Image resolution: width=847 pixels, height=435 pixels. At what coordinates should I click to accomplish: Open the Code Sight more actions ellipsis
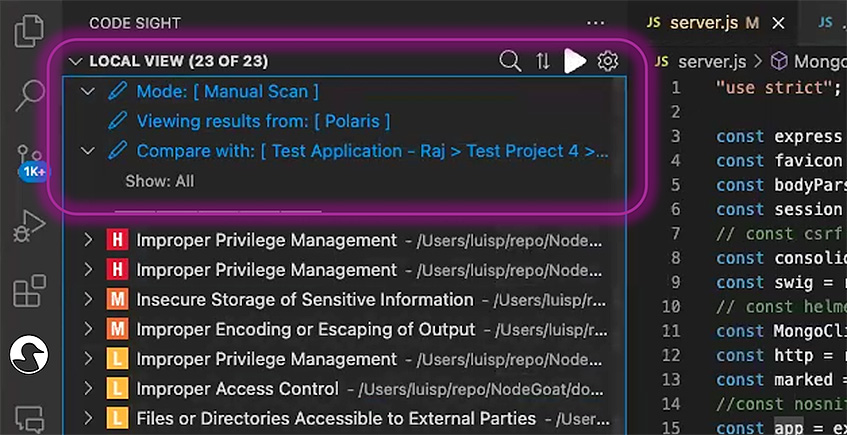[596, 22]
